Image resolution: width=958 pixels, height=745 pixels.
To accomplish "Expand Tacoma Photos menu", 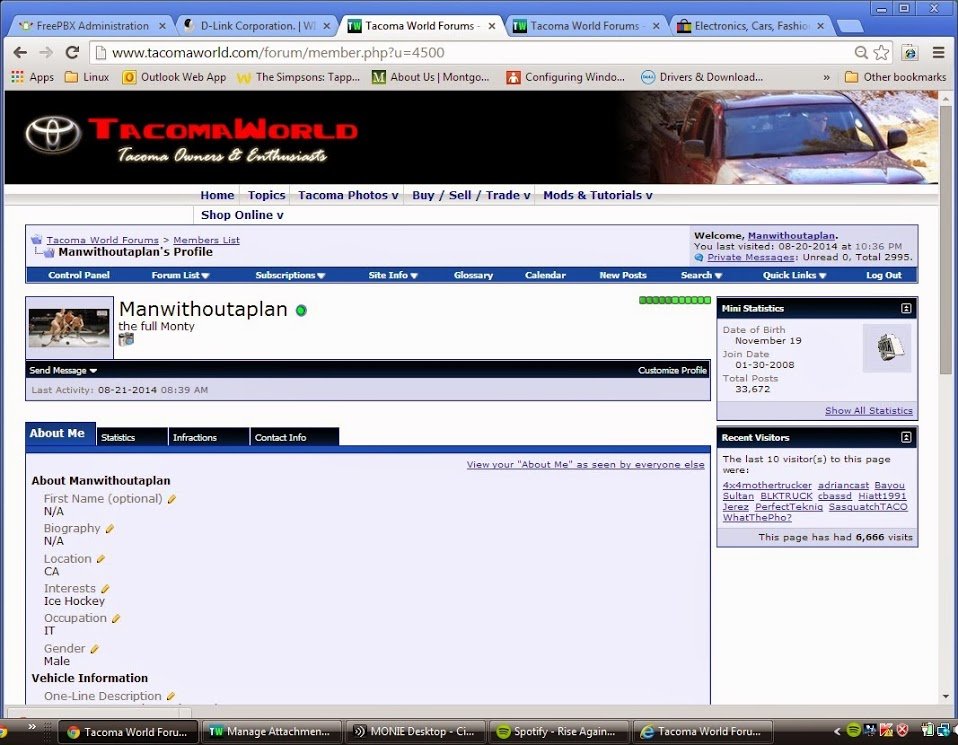I will pyautogui.click(x=348, y=195).
